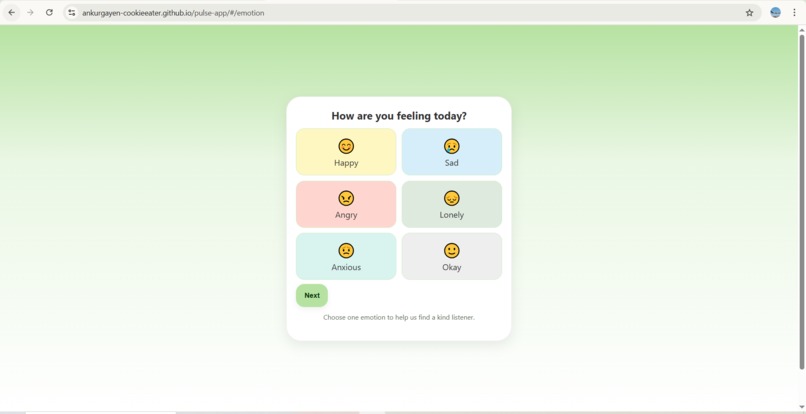Image resolution: width=806 pixels, height=414 pixels.
Task: Click the 'Choose one emotion' helper text
Action: (x=399, y=317)
